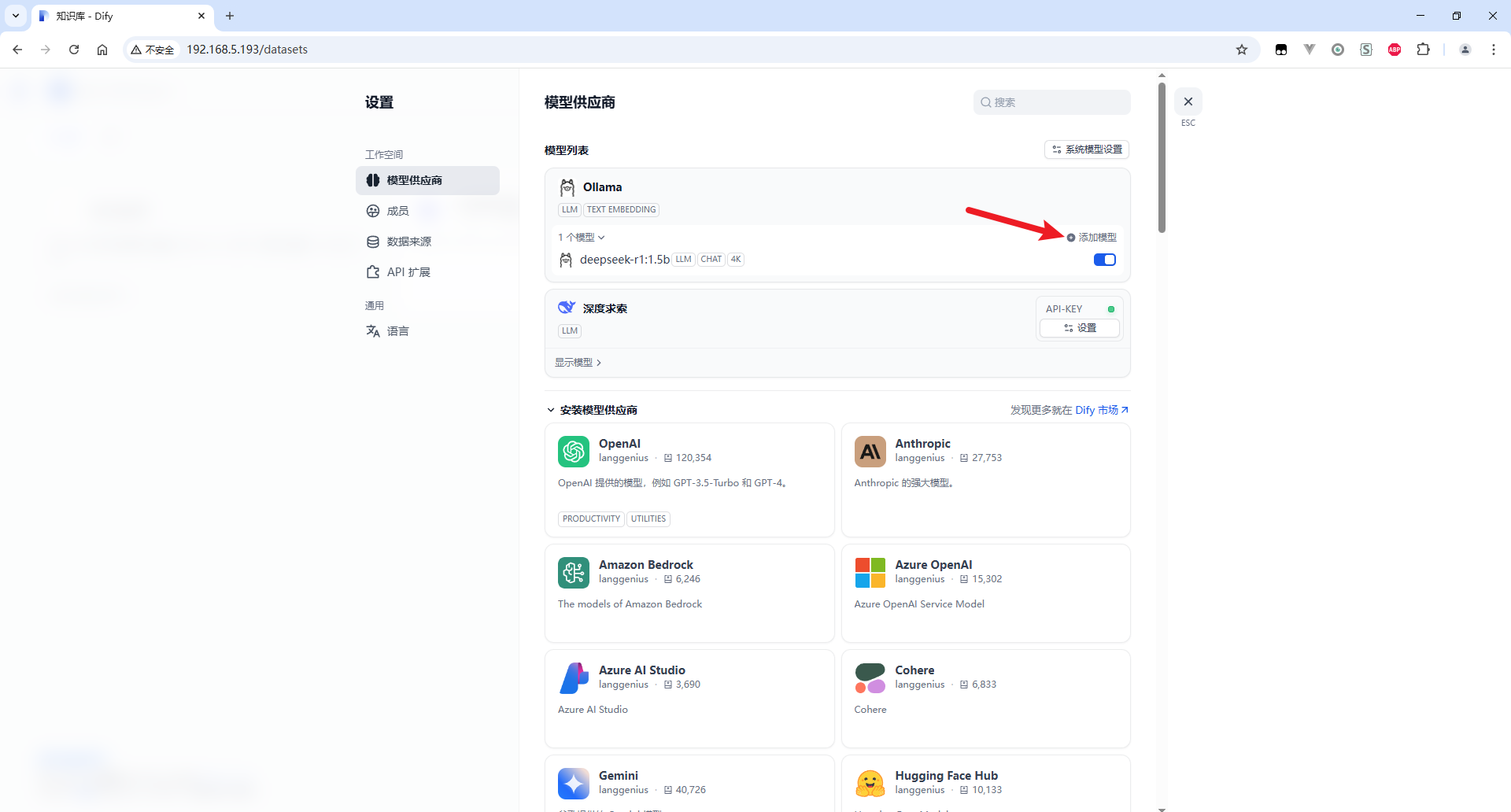Click the LLM tag under 深度求索
The height and width of the screenshot is (812, 1511).
coord(570,330)
